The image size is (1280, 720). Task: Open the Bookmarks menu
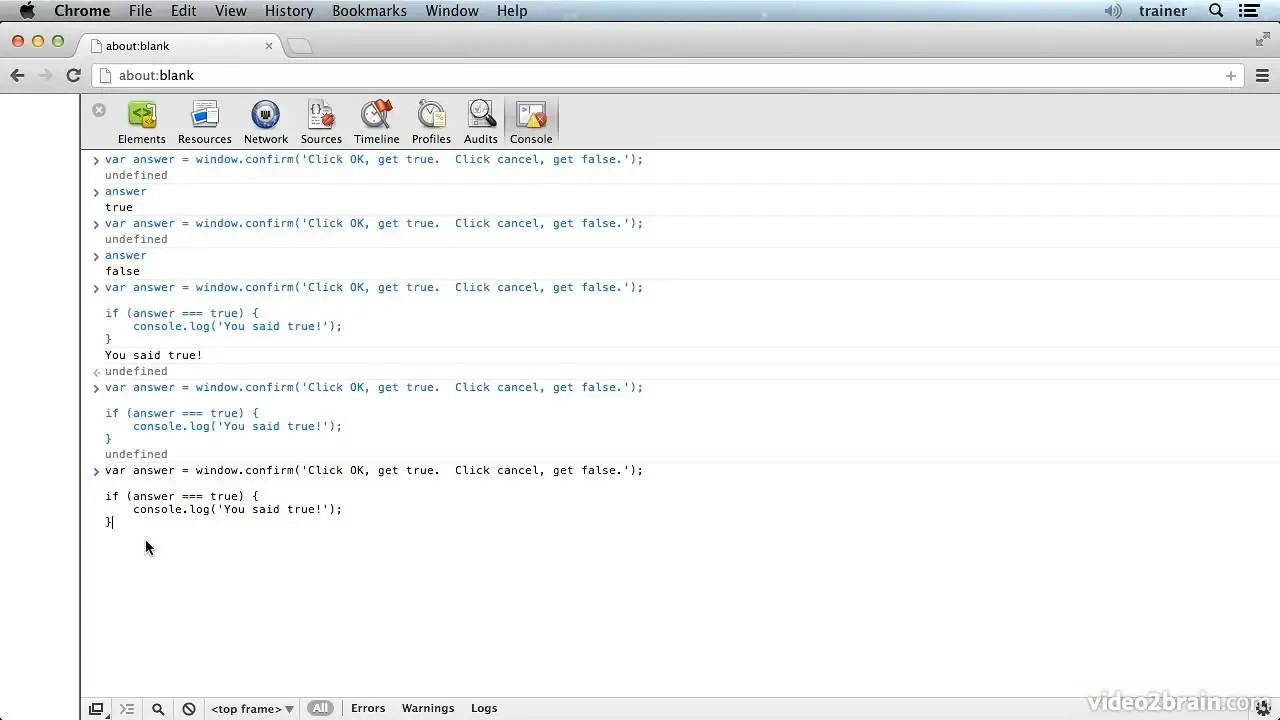click(369, 11)
